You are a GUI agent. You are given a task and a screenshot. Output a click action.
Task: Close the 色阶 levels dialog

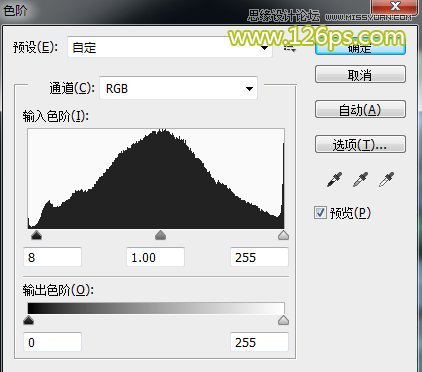395,6
